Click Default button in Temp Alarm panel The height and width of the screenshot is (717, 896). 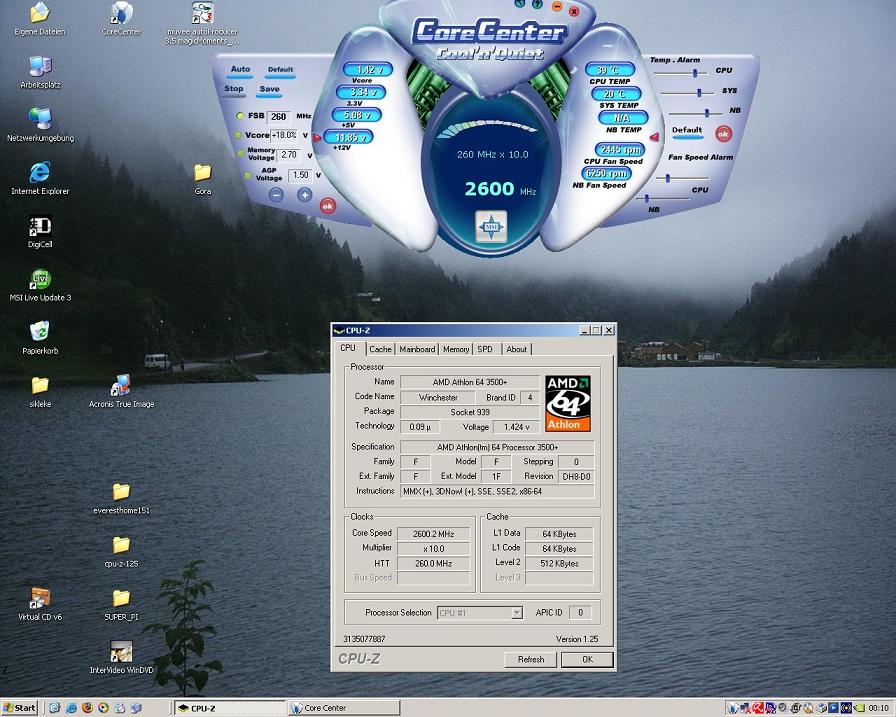click(687, 130)
